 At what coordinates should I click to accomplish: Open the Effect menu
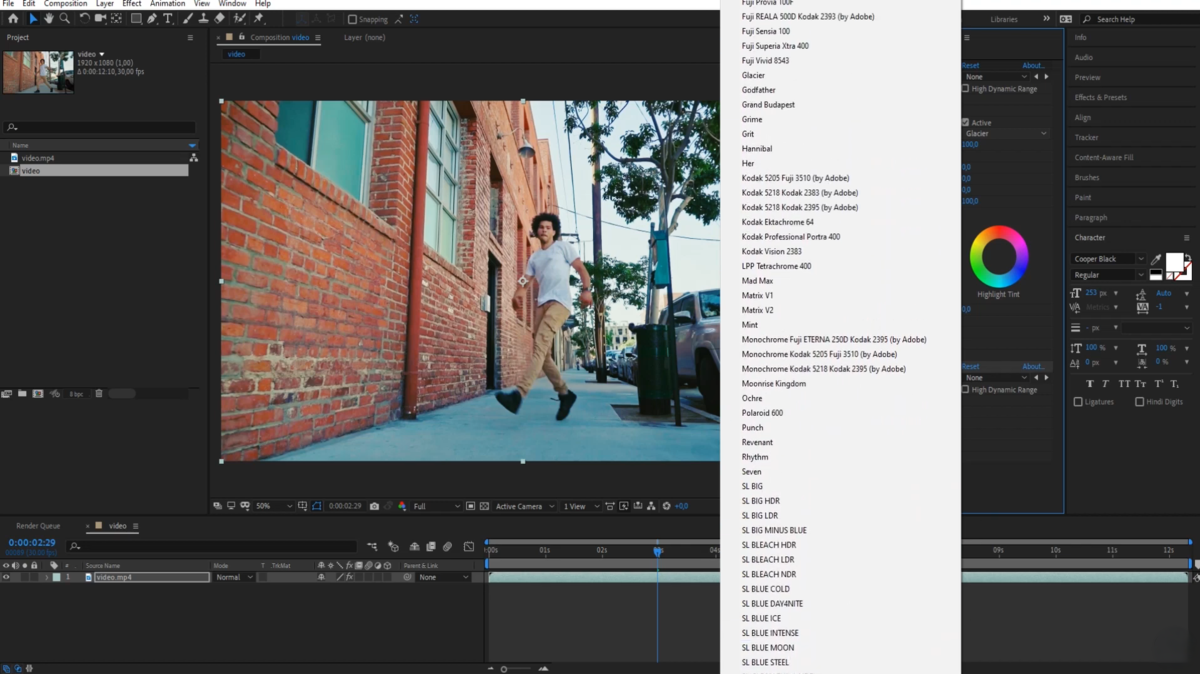tap(131, 4)
